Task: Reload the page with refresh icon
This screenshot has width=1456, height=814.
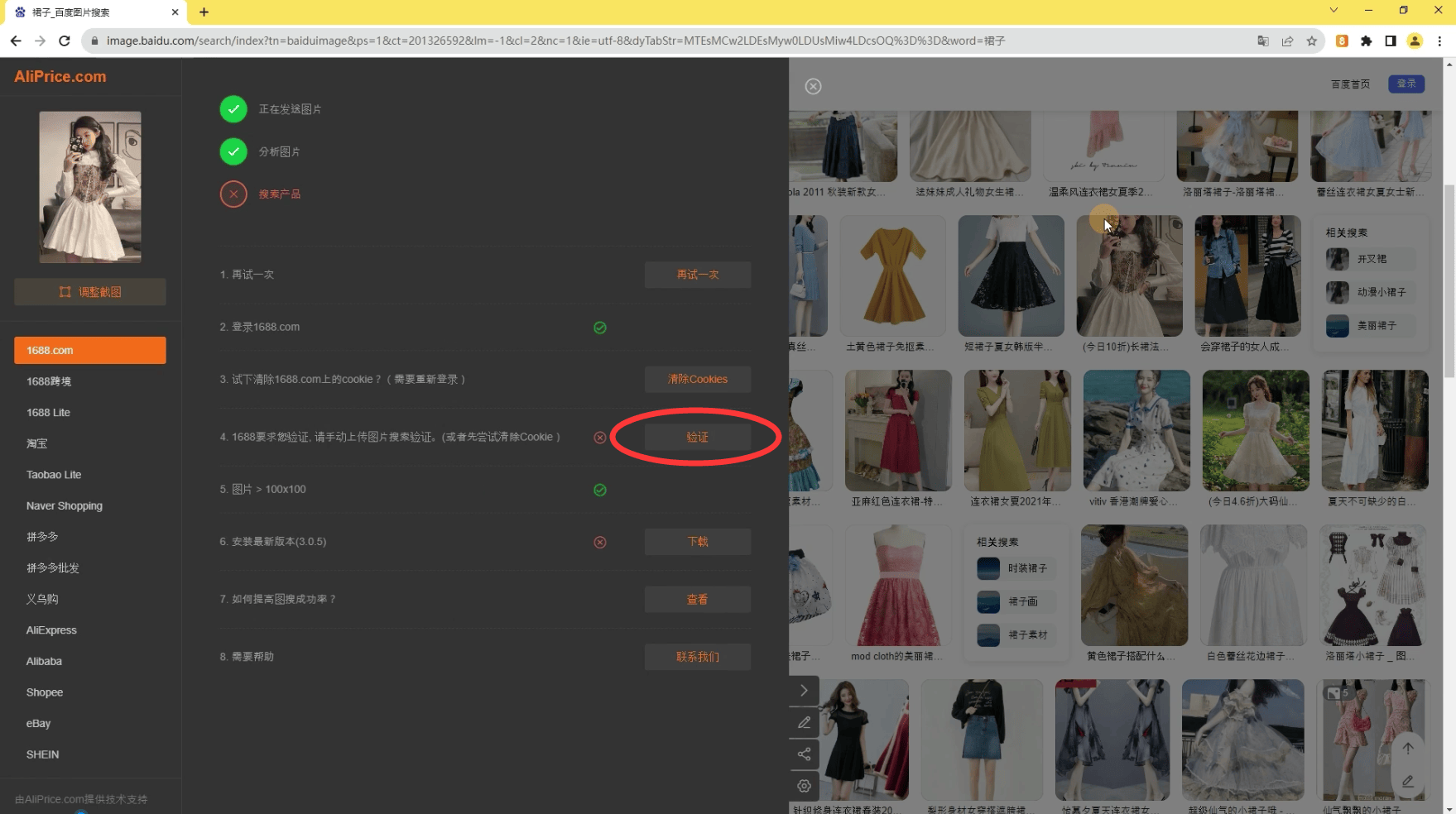Action: click(65, 41)
